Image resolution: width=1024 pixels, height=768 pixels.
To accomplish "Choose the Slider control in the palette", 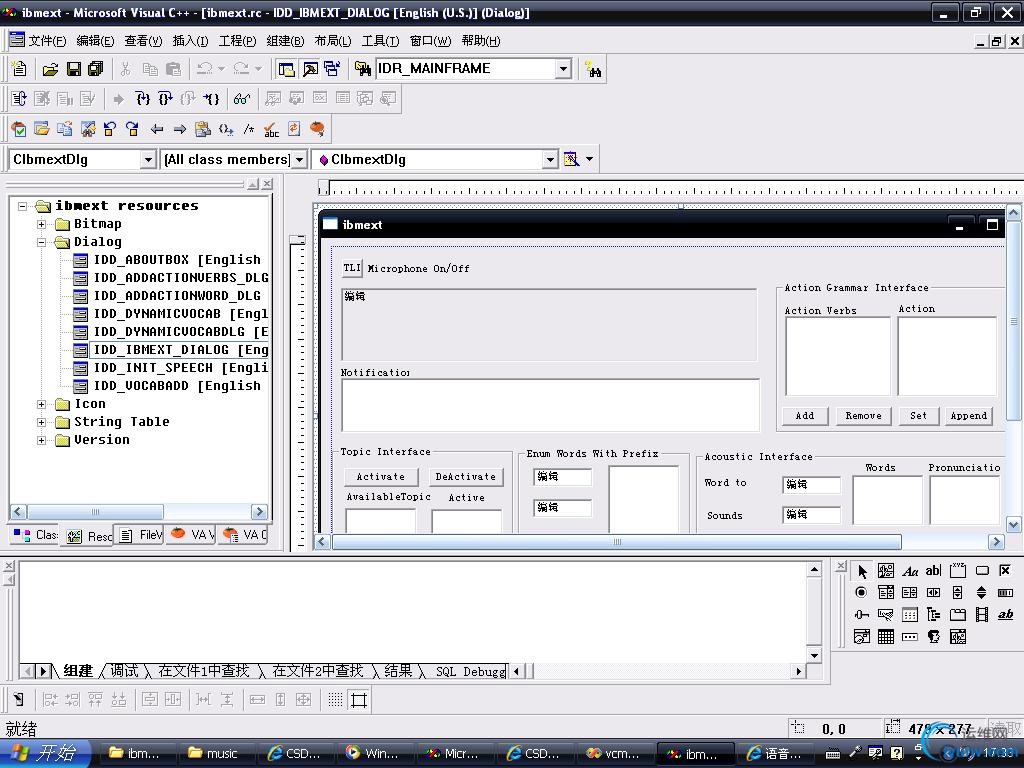I will pyautogui.click(x=861, y=615).
